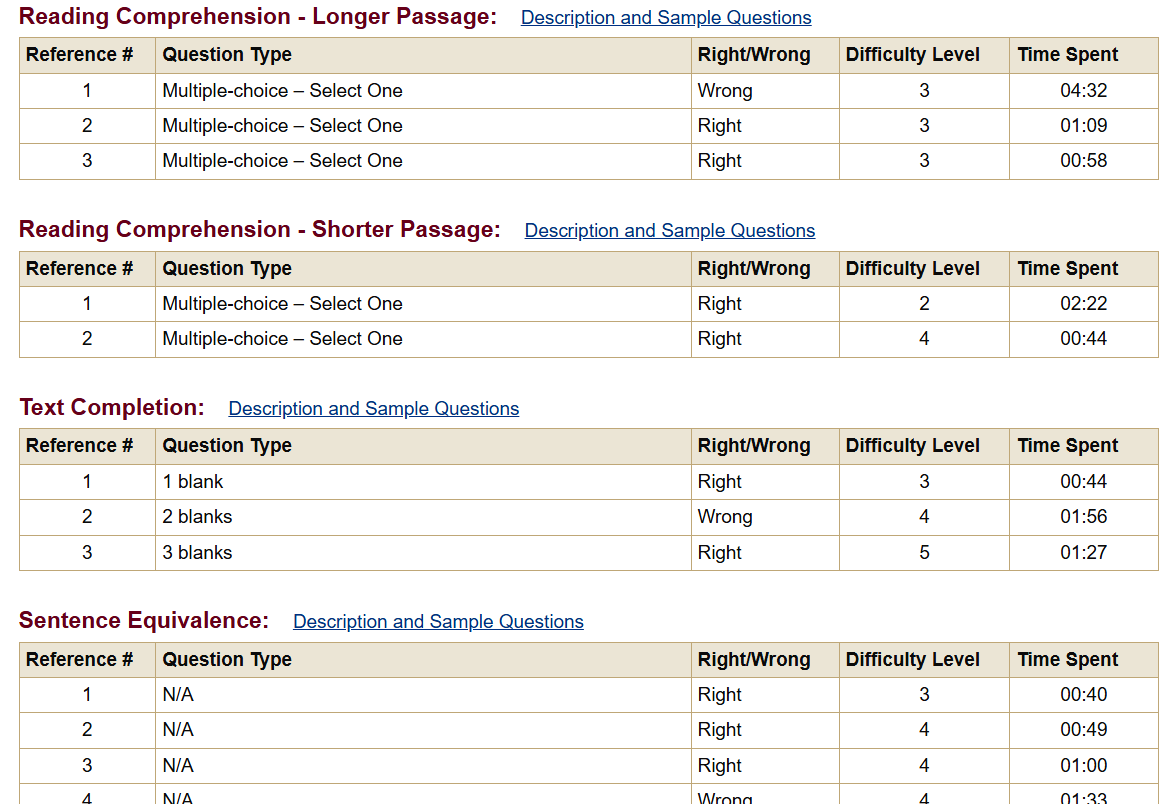Click "Right" in the Sentence Equivalence 01:00 row
Image resolution: width=1163 pixels, height=804 pixels.
tap(719, 765)
